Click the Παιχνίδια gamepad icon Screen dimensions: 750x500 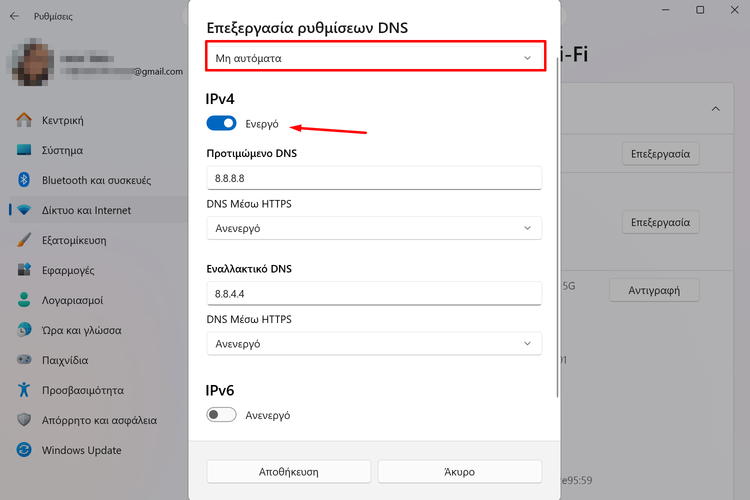(25, 360)
